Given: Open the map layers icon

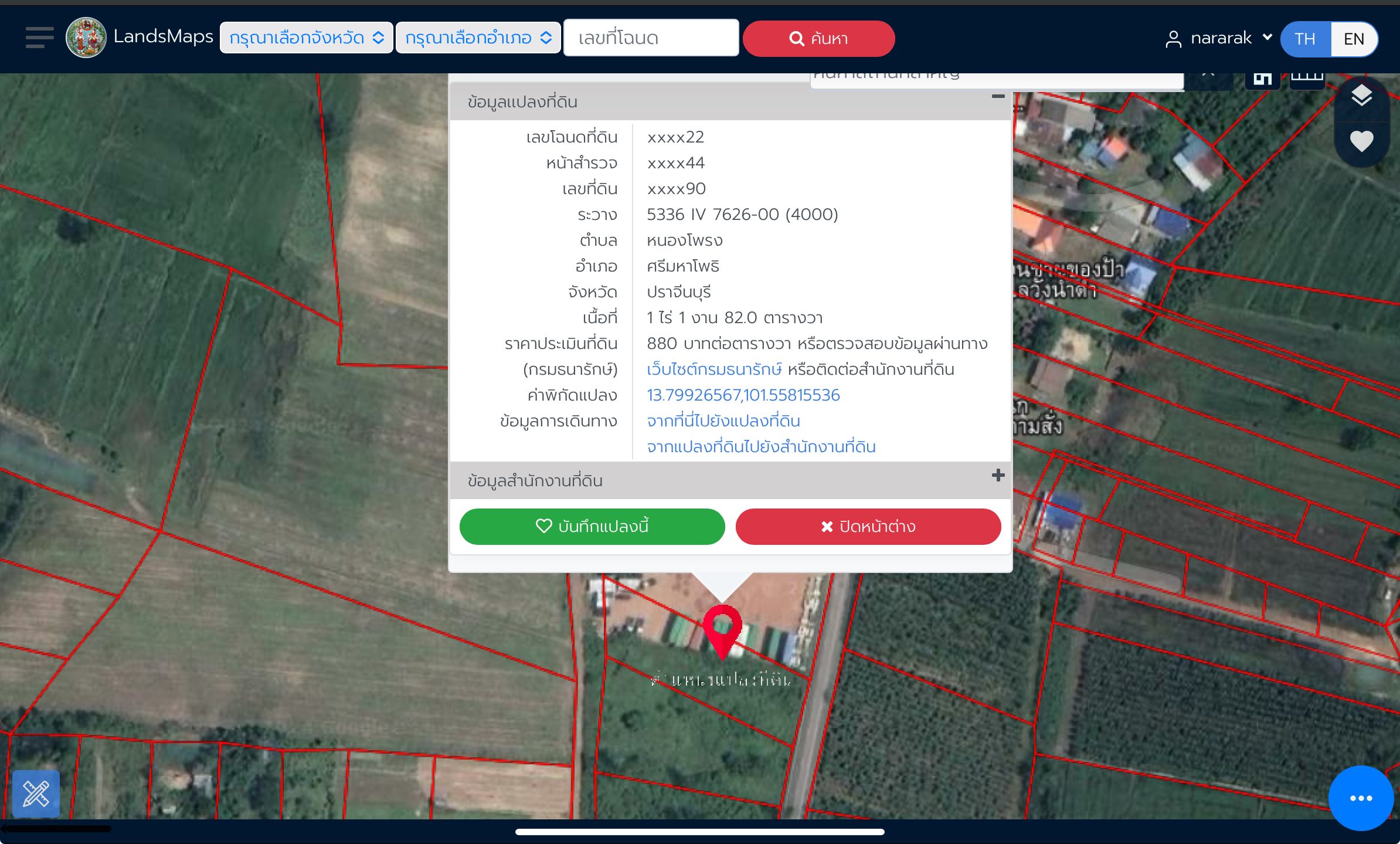Looking at the screenshot, I should click(x=1361, y=96).
